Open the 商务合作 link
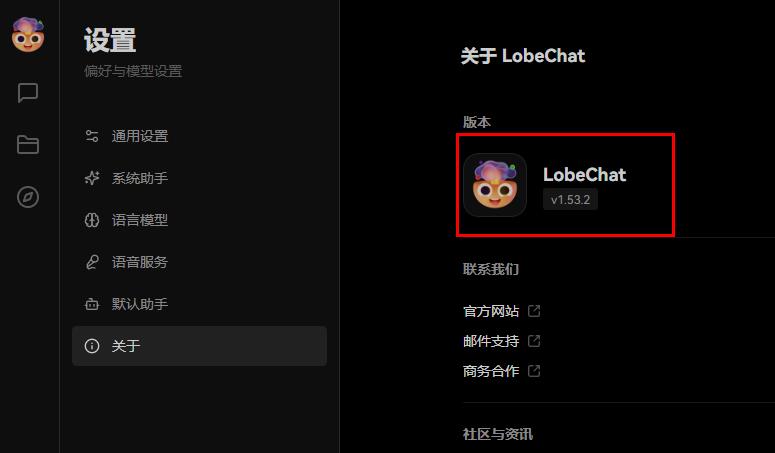Screen dimensions: 775x453 point(491,371)
